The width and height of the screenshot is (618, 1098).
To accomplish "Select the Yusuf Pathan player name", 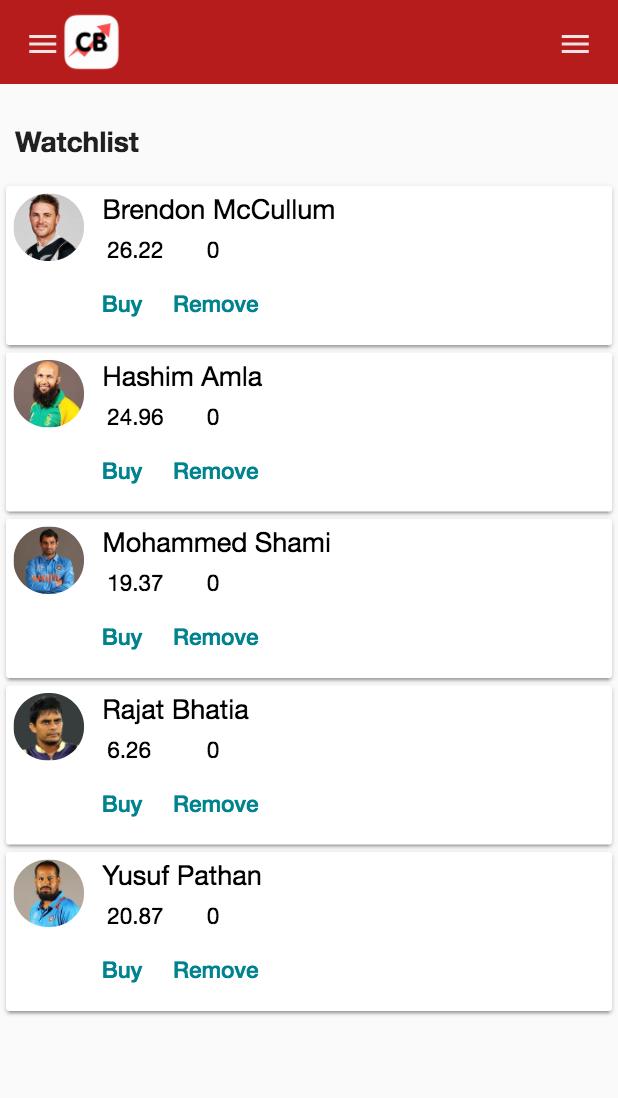I will (x=182, y=876).
